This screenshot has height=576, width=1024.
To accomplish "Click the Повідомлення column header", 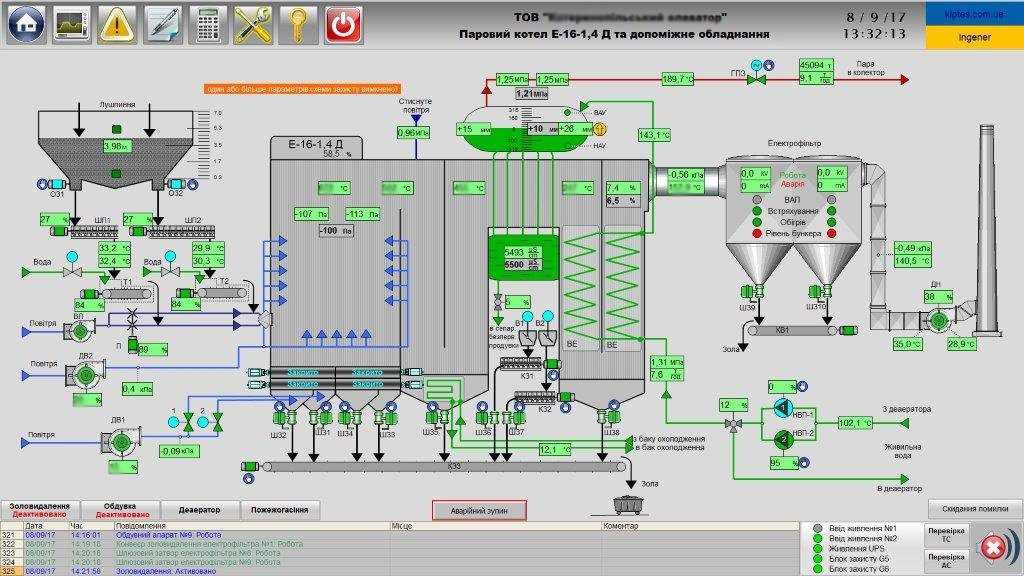I will coord(251,526).
